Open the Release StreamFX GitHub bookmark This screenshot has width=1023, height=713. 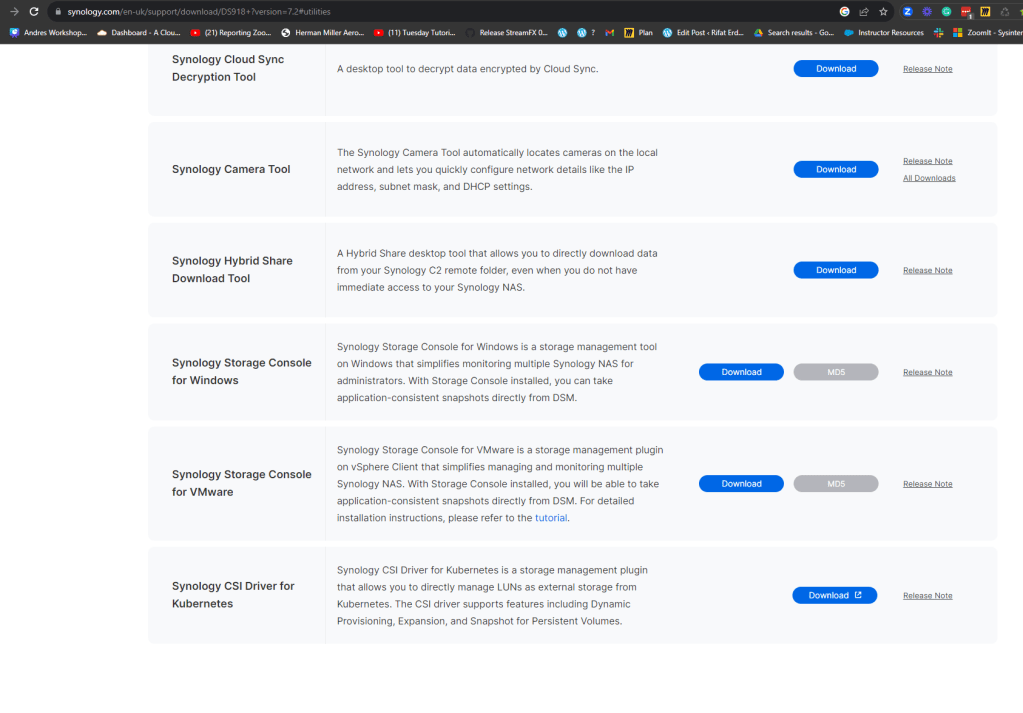tap(507, 33)
